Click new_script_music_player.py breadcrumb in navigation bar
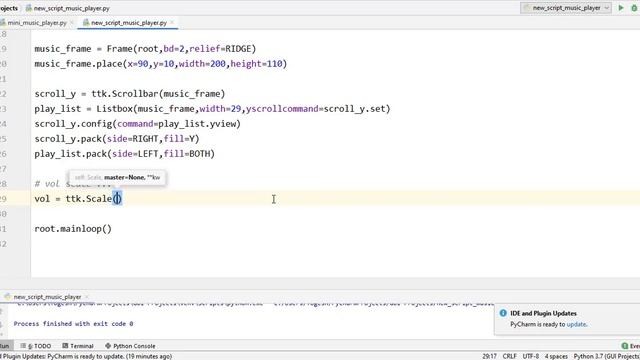The height and width of the screenshot is (360, 640). tap(68, 8)
